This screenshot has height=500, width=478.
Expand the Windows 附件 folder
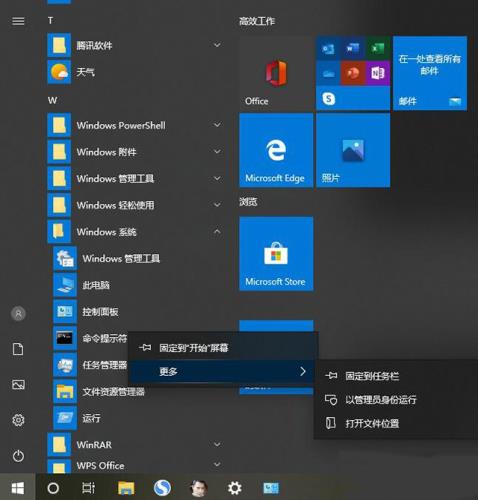[x=217, y=152]
